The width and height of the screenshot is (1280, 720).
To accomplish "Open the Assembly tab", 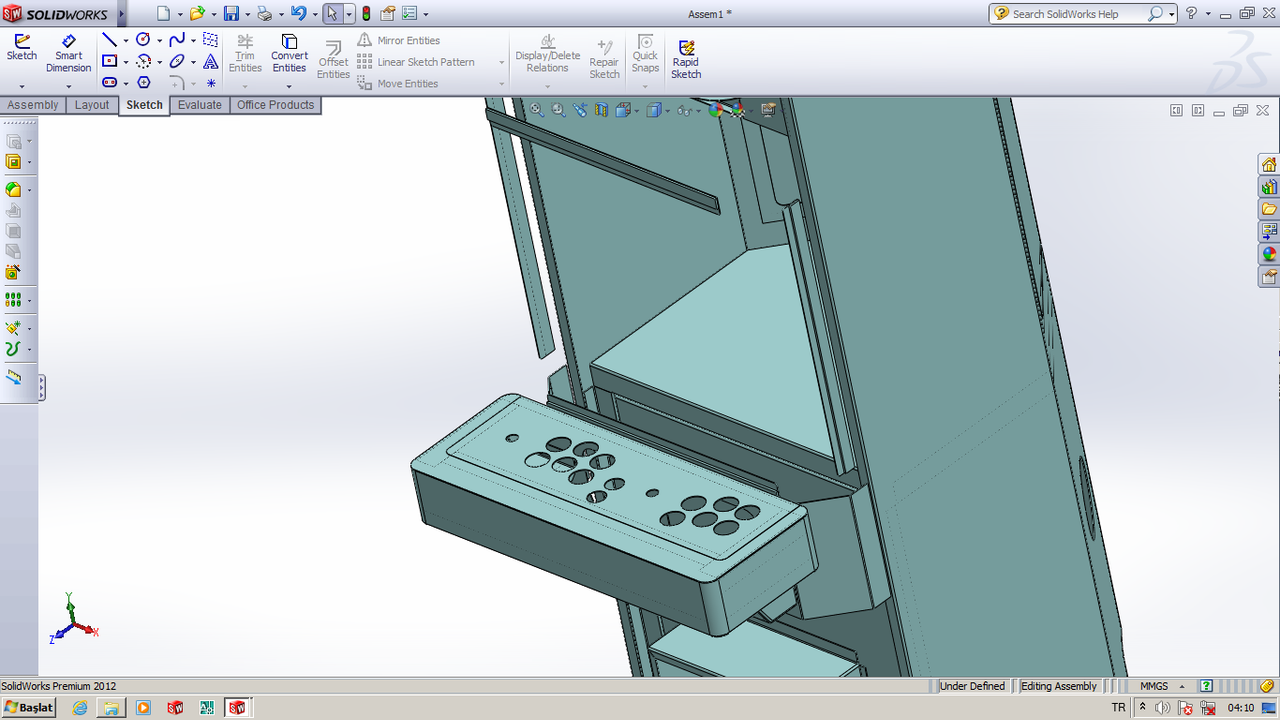I will pos(33,105).
